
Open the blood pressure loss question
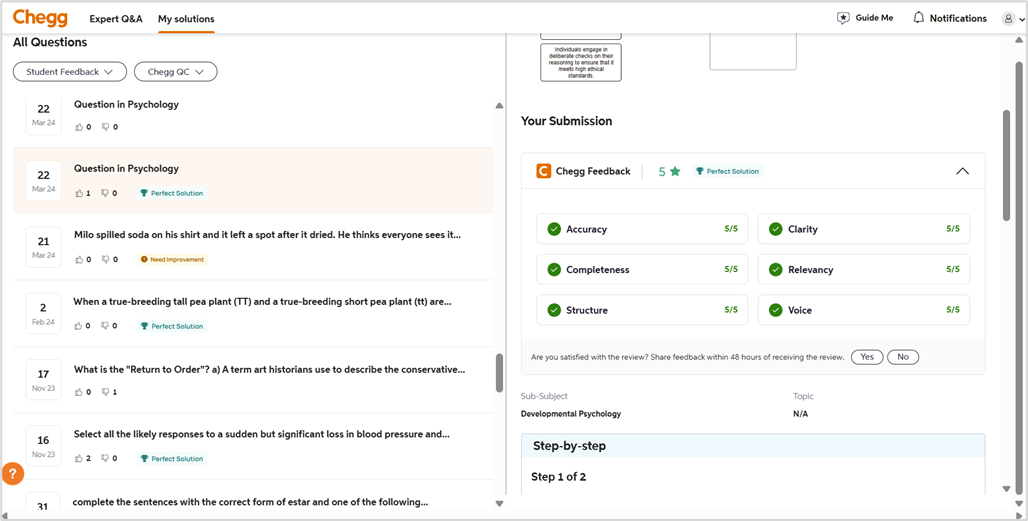pos(262,434)
